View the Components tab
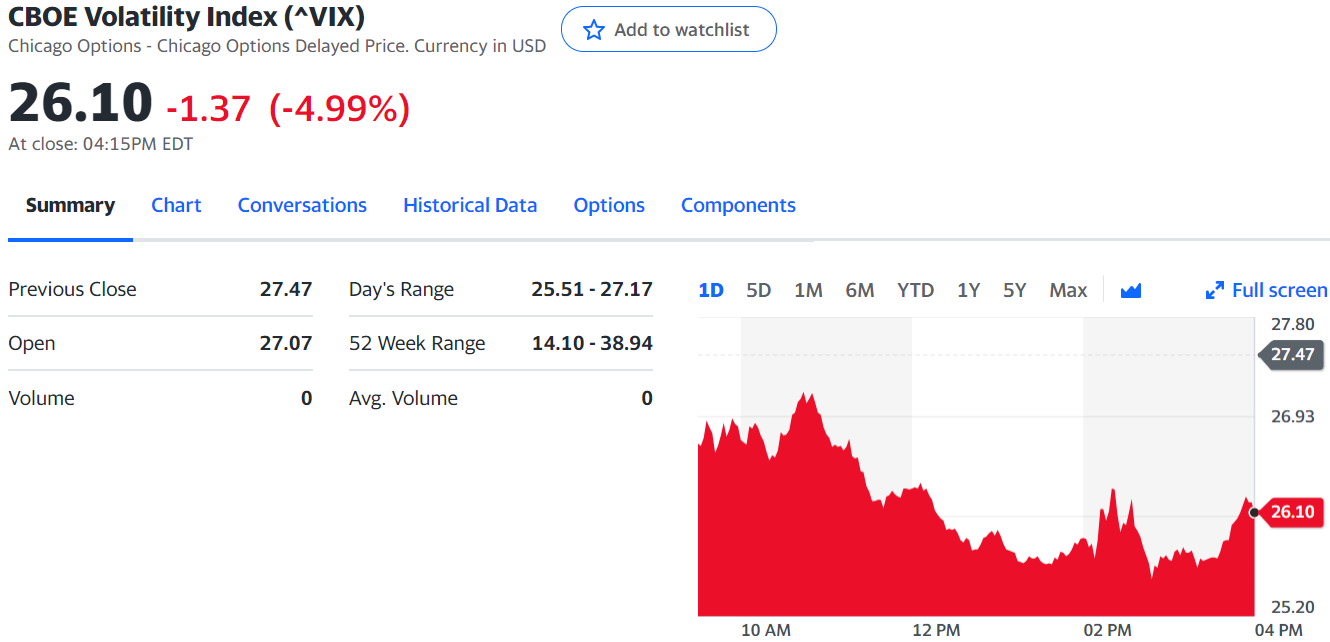Viewport: 1330px width, 642px height. point(738,205)
